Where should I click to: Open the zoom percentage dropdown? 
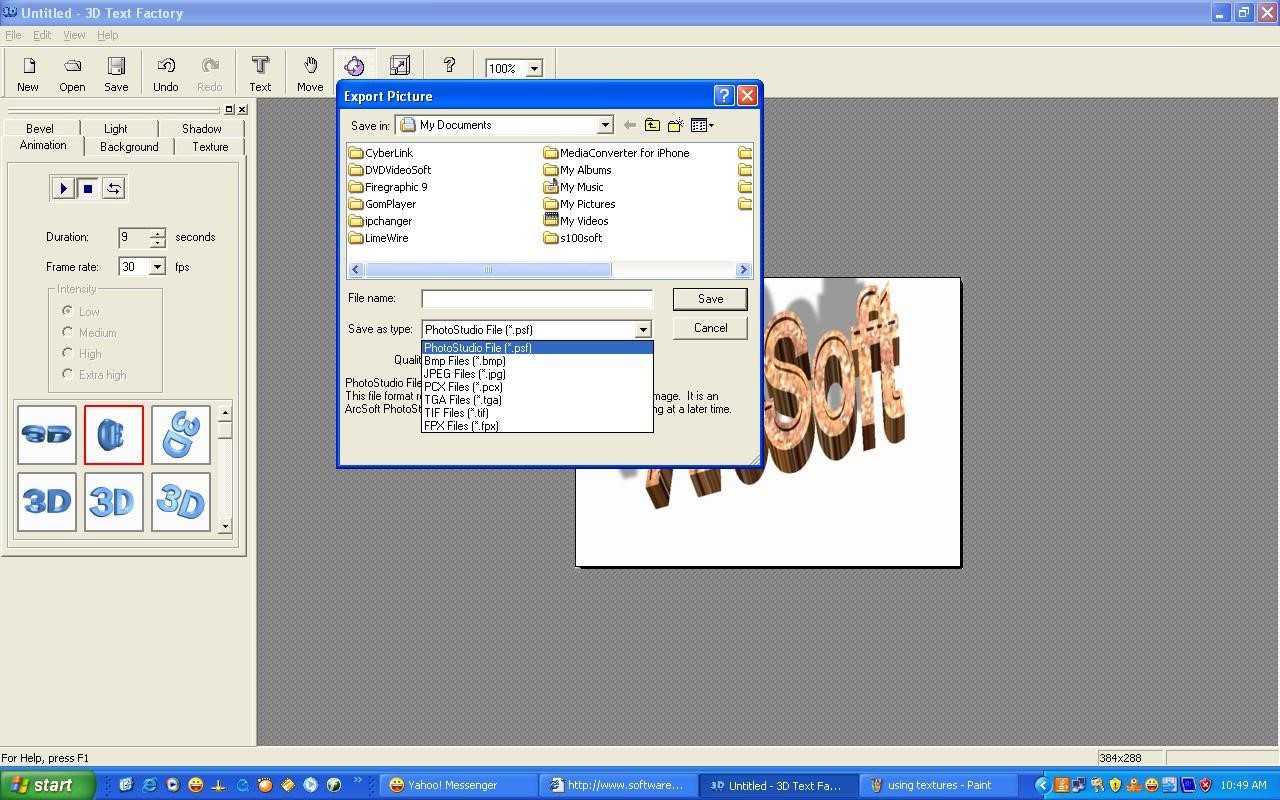click(533, 68)
